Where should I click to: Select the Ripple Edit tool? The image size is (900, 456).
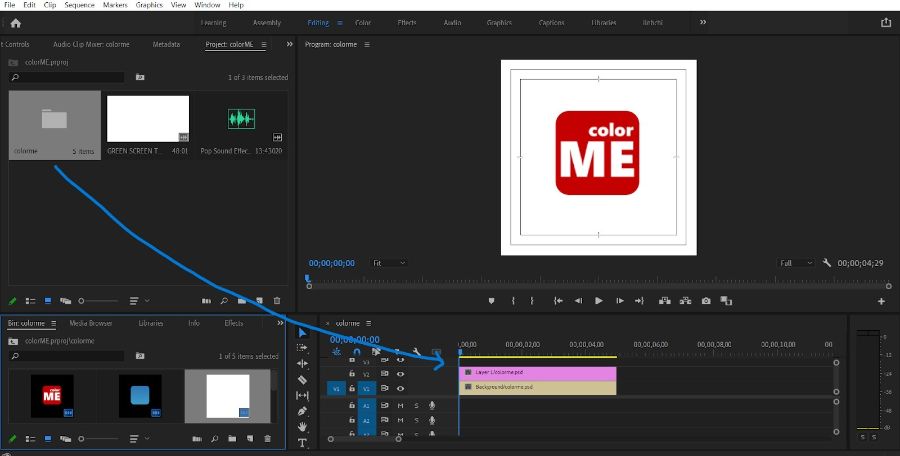(x=302, y=364)
